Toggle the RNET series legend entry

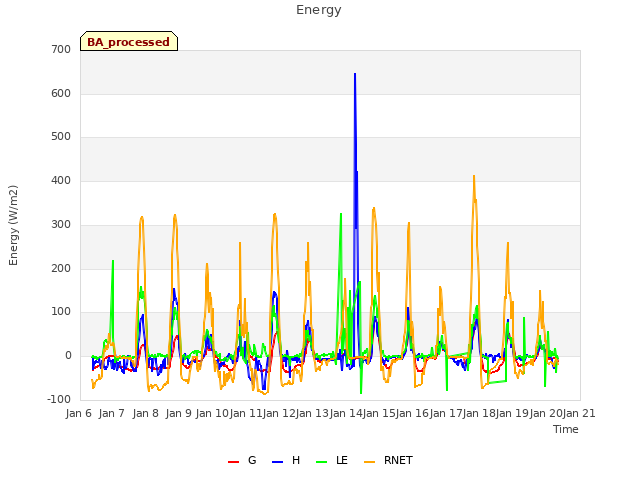[388, 460]
